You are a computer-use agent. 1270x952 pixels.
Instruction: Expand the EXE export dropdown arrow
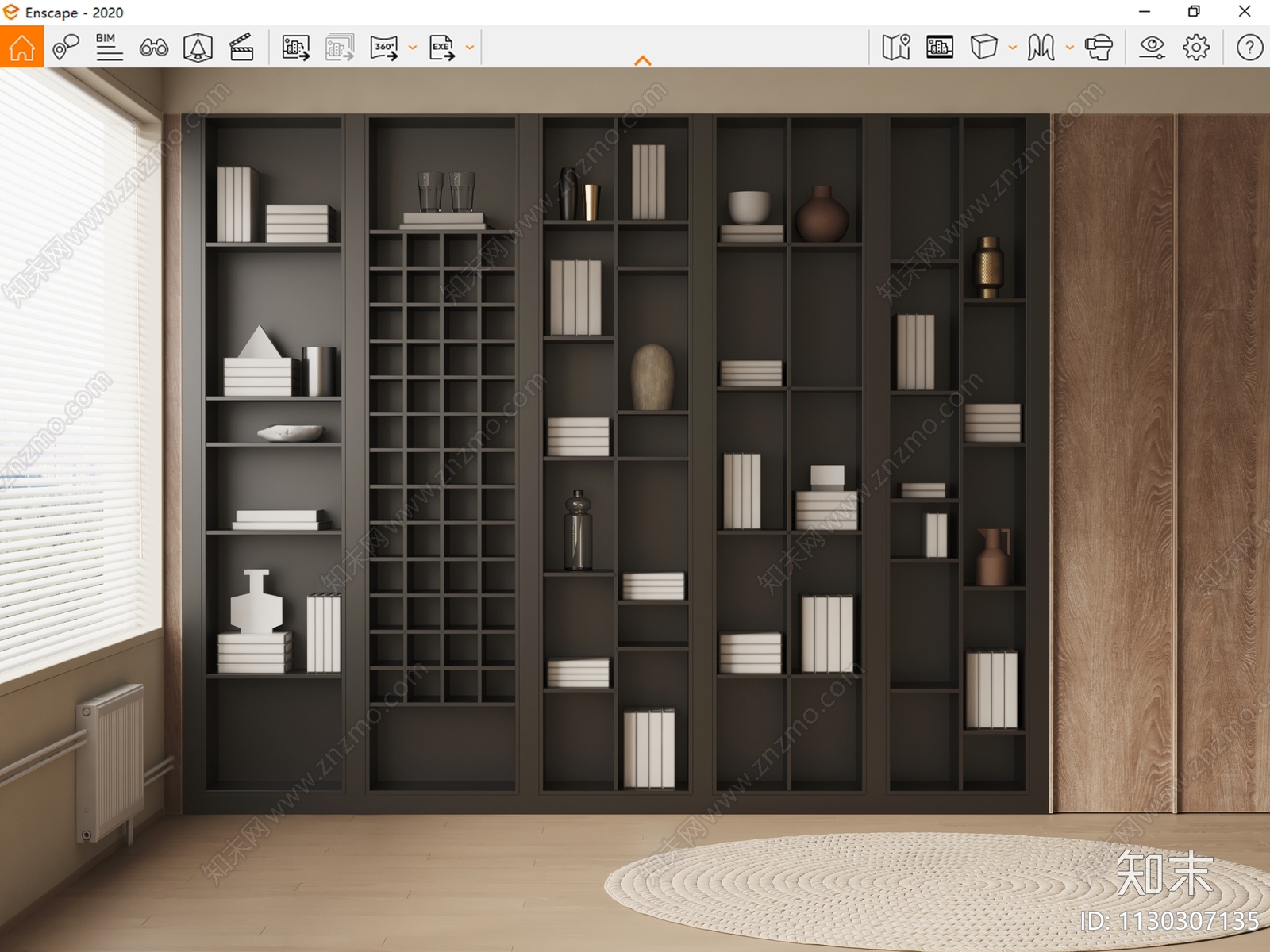click(470, 48)
